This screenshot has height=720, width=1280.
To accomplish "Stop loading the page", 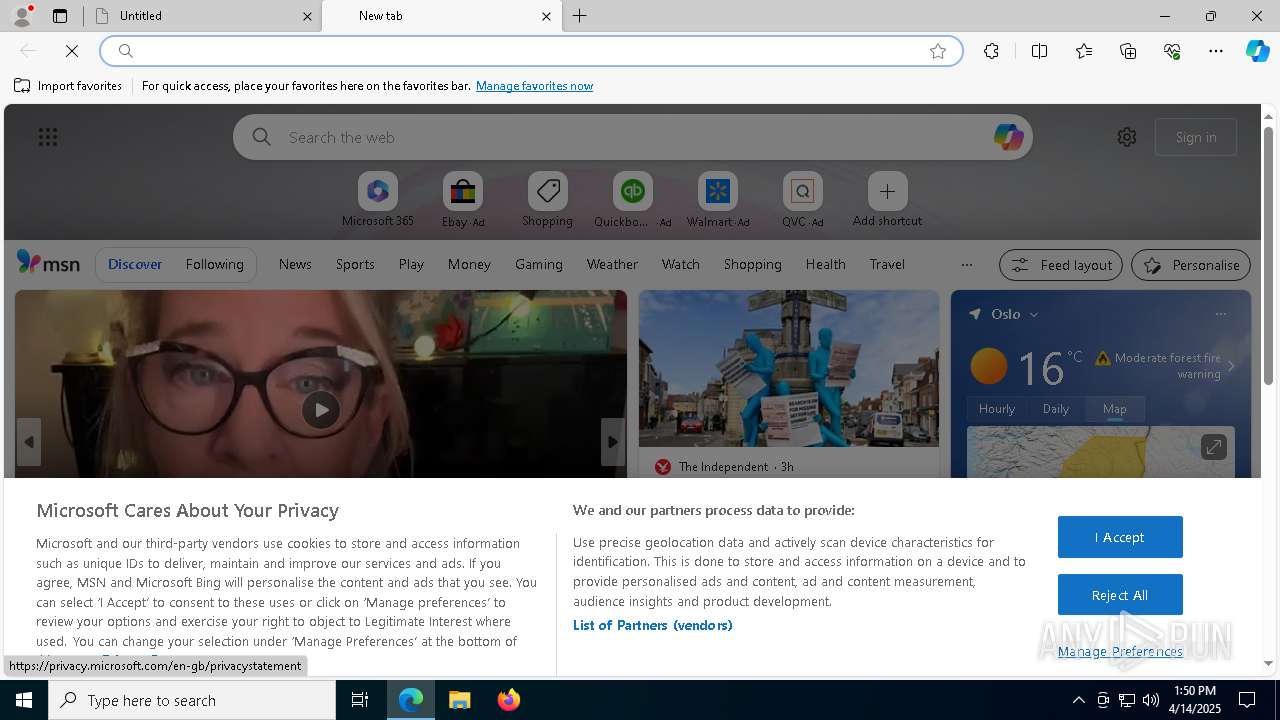I will click(x=72, y=51).
